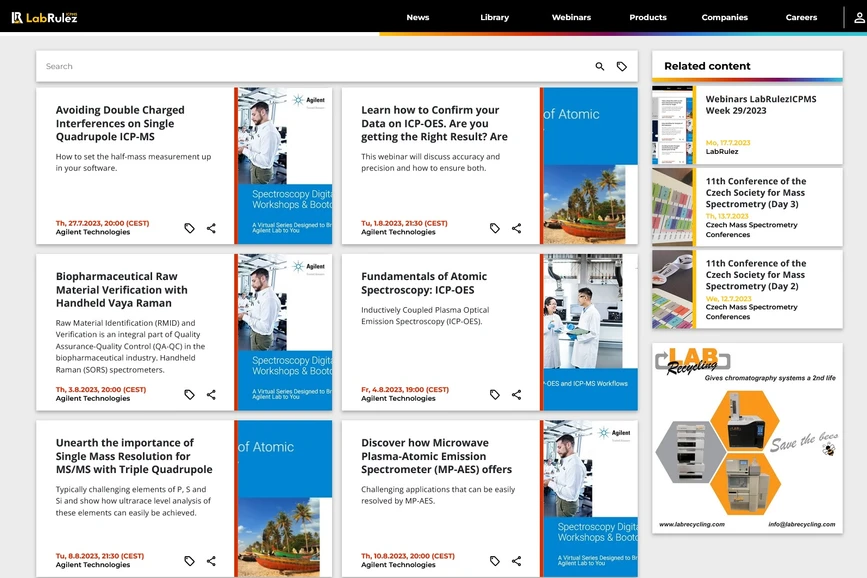Open Learn how to Confirm your Data title

click(434, 123)
